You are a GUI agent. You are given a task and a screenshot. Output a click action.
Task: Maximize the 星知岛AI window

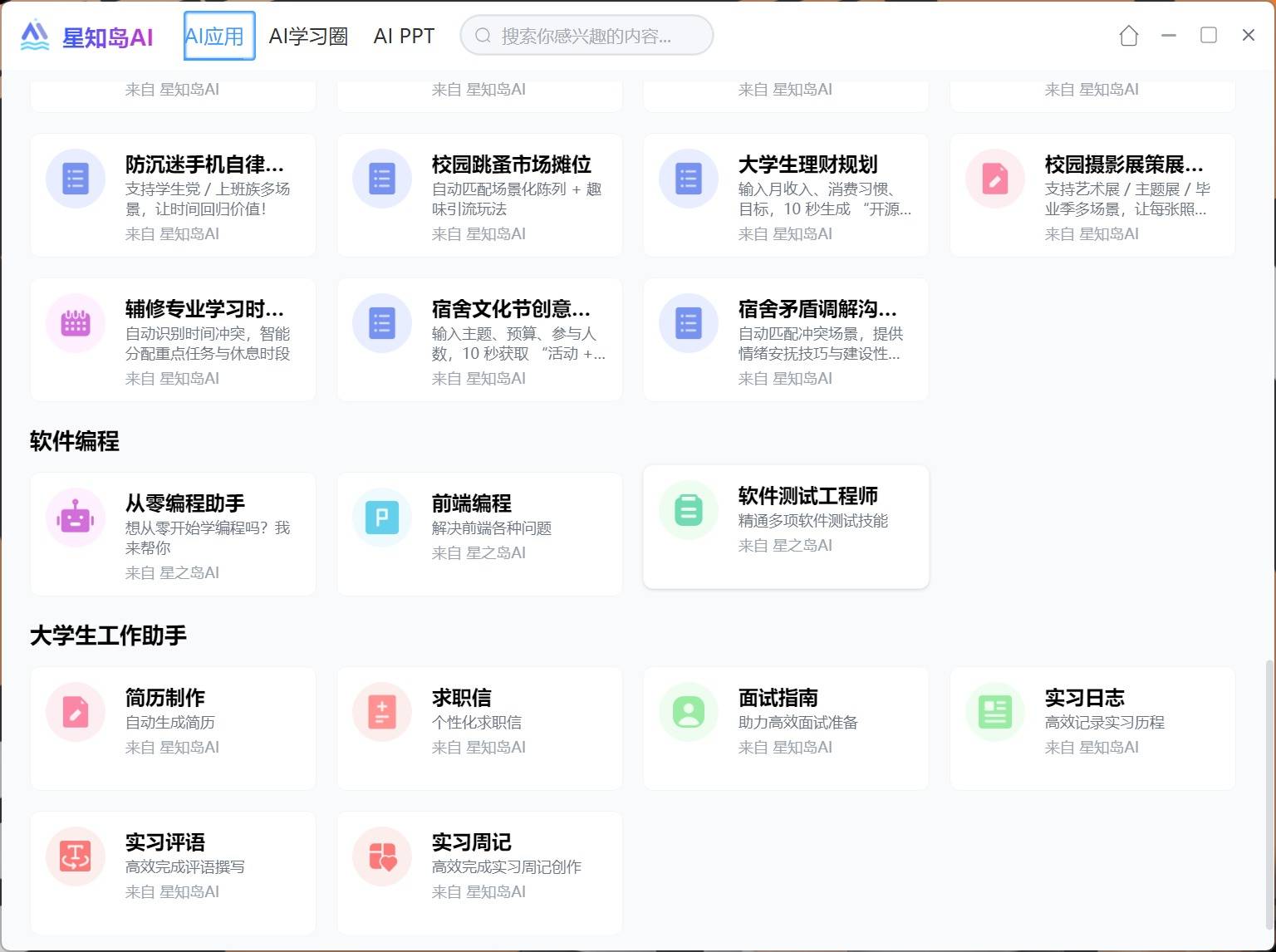pos(1209,35)
